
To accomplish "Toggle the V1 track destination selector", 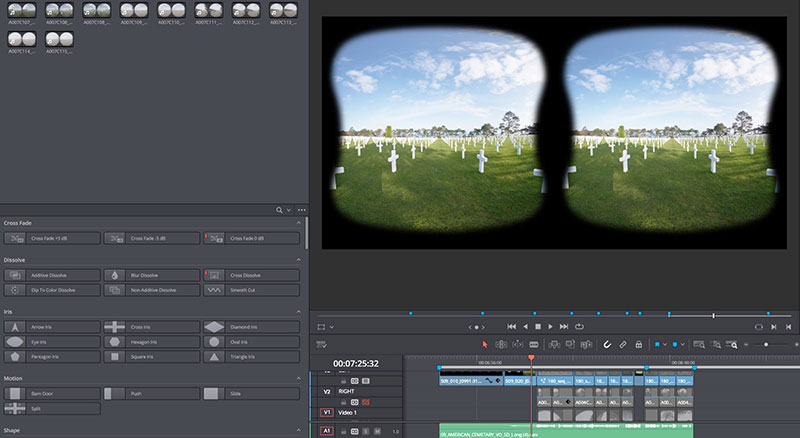I will point(326,412).
